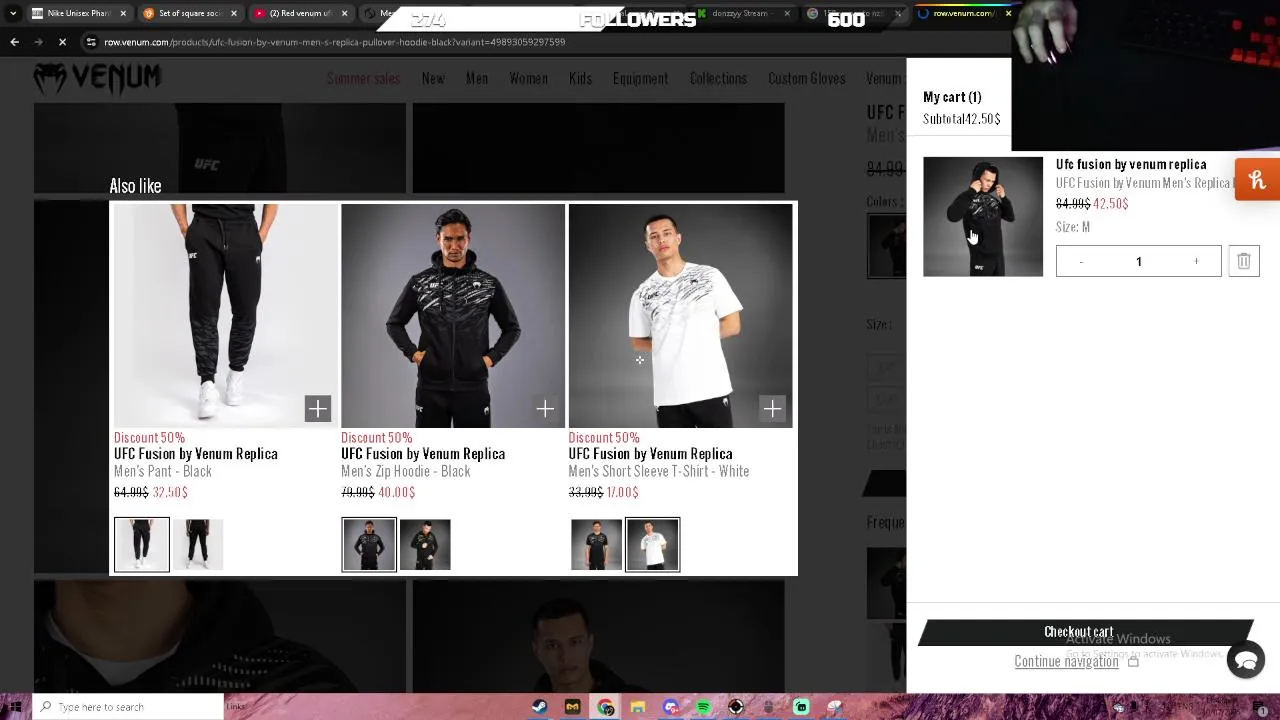Open Ufc fusion by venum replica cart title

(1131, 164)
